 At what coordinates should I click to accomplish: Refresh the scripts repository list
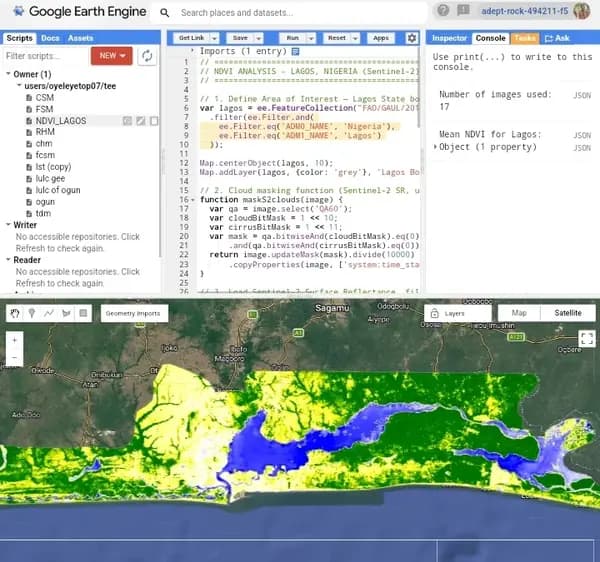click(x=147, y=56)
